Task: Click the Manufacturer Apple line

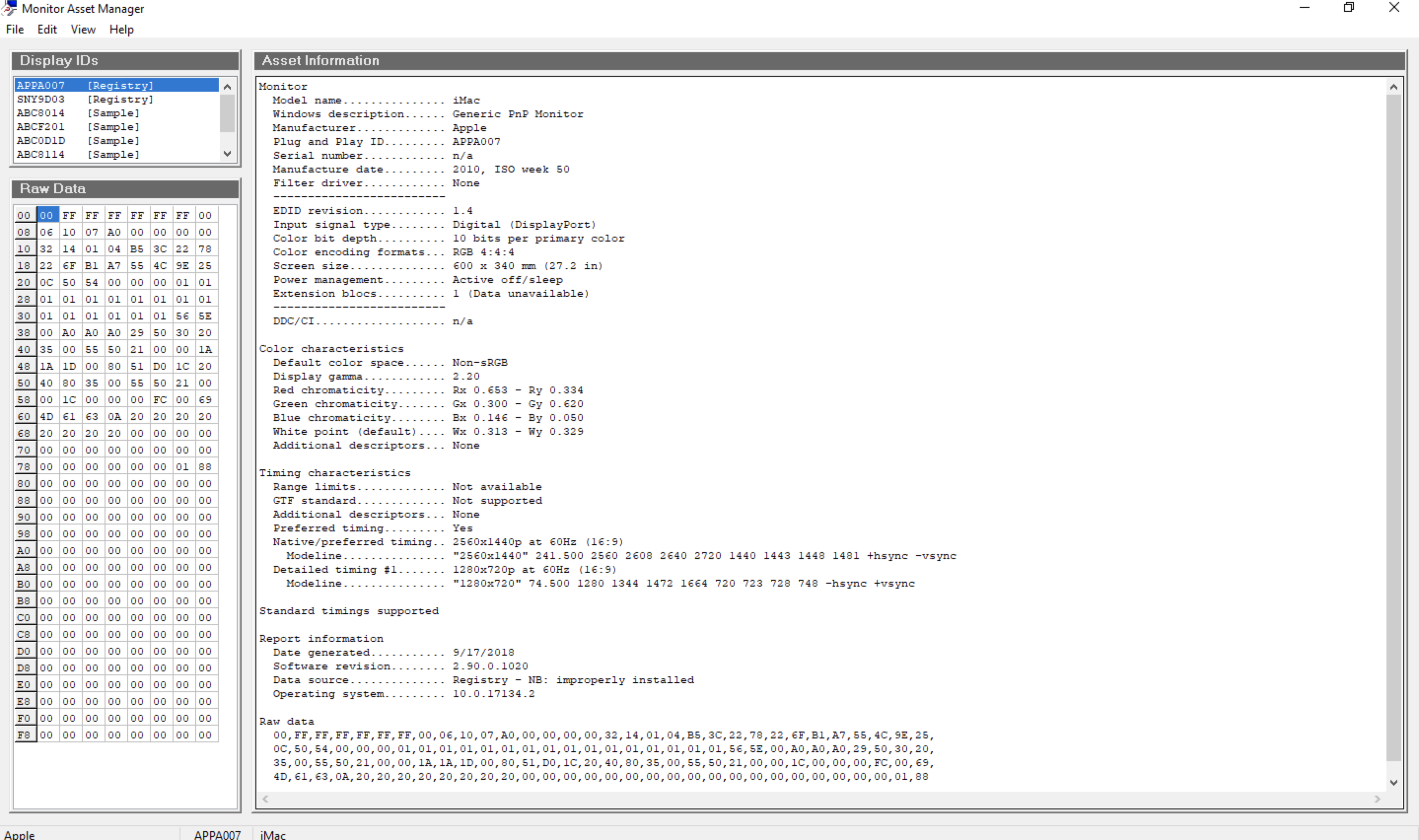Action: click(379, 128)
